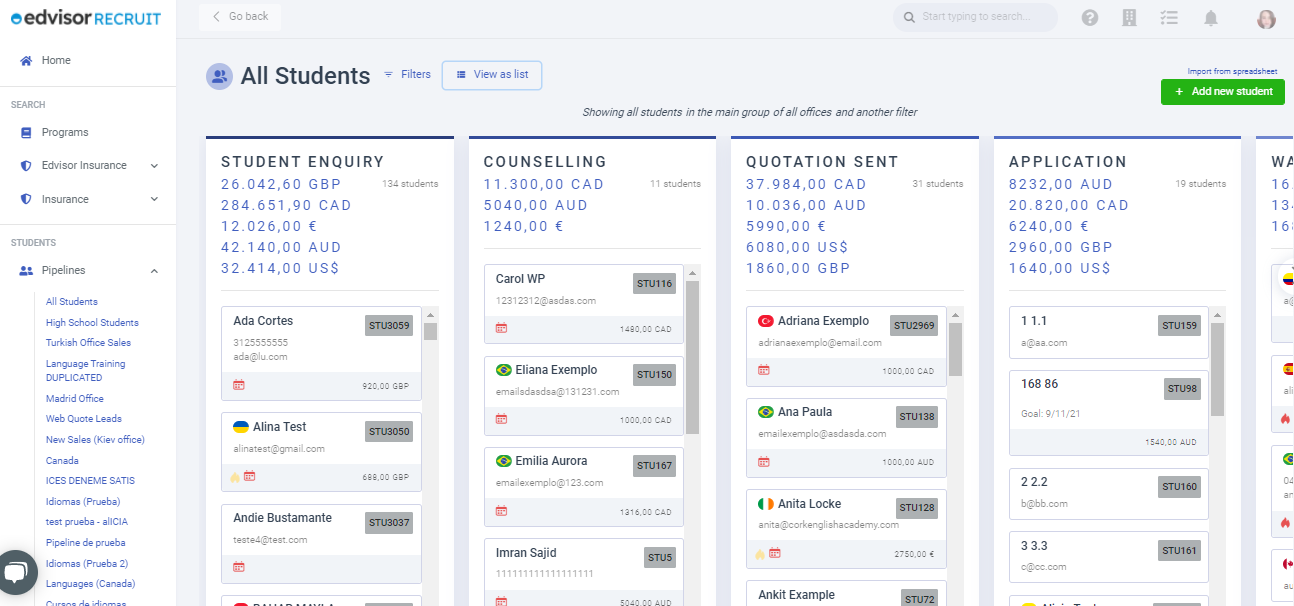Open the chat bubble widget
This screenshot has width=1294, height=606.
click(17, 573)
